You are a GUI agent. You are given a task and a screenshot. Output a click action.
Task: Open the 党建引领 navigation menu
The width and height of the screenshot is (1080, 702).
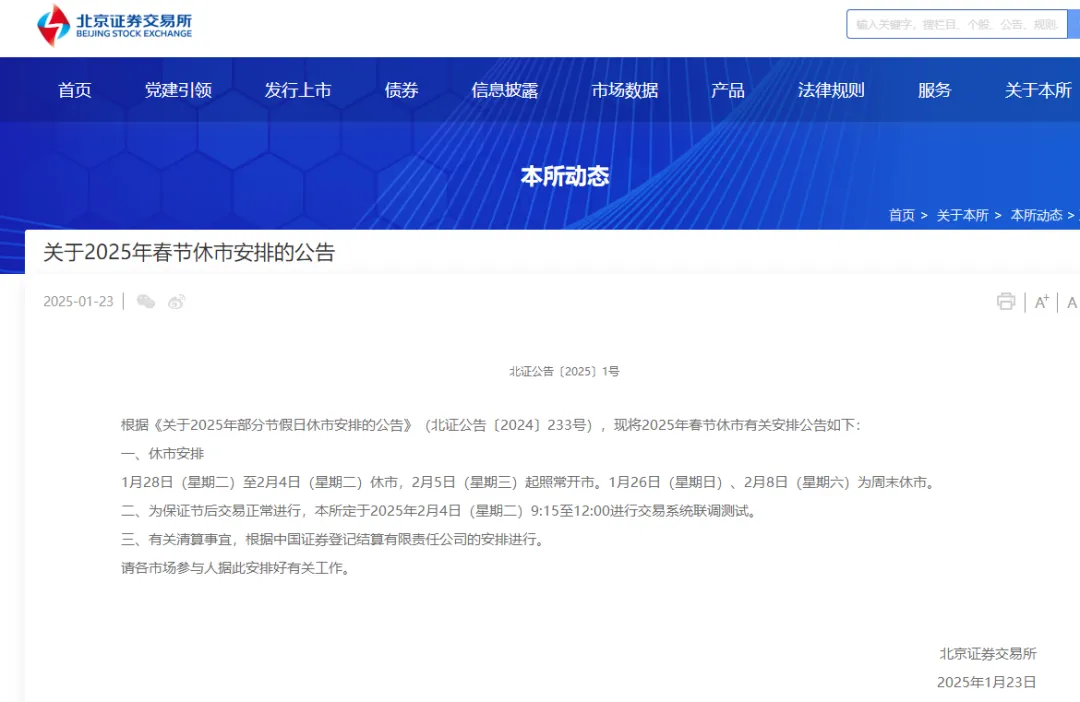click(178, 89)
